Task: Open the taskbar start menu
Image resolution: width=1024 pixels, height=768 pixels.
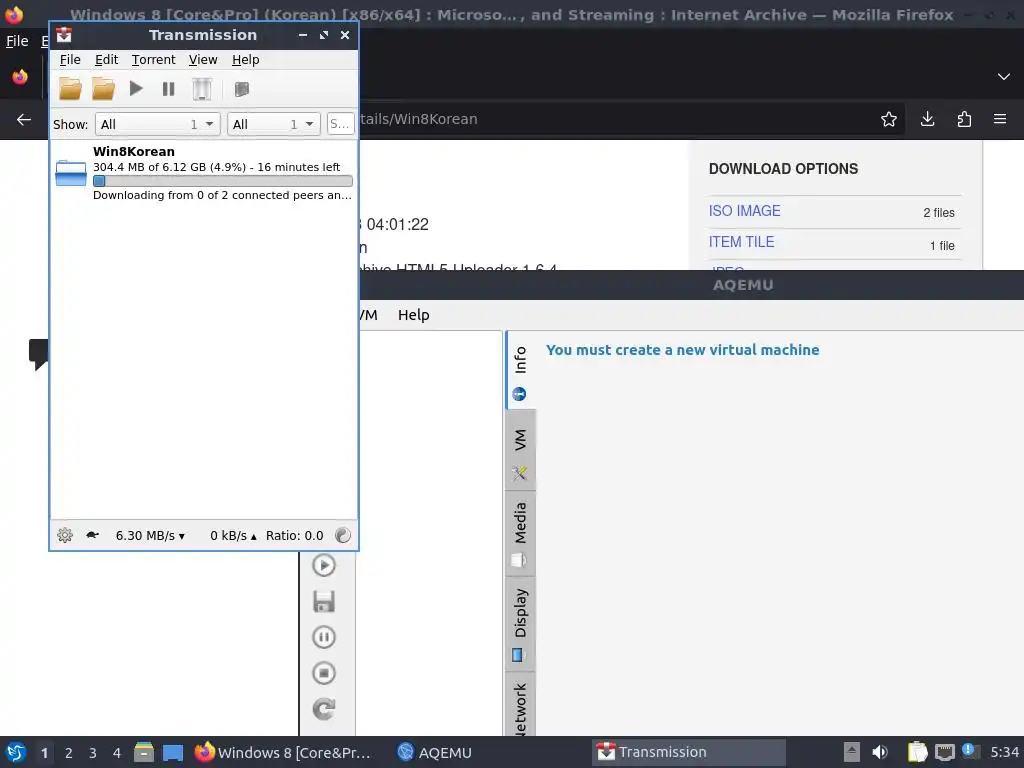Action: point(16,753)
